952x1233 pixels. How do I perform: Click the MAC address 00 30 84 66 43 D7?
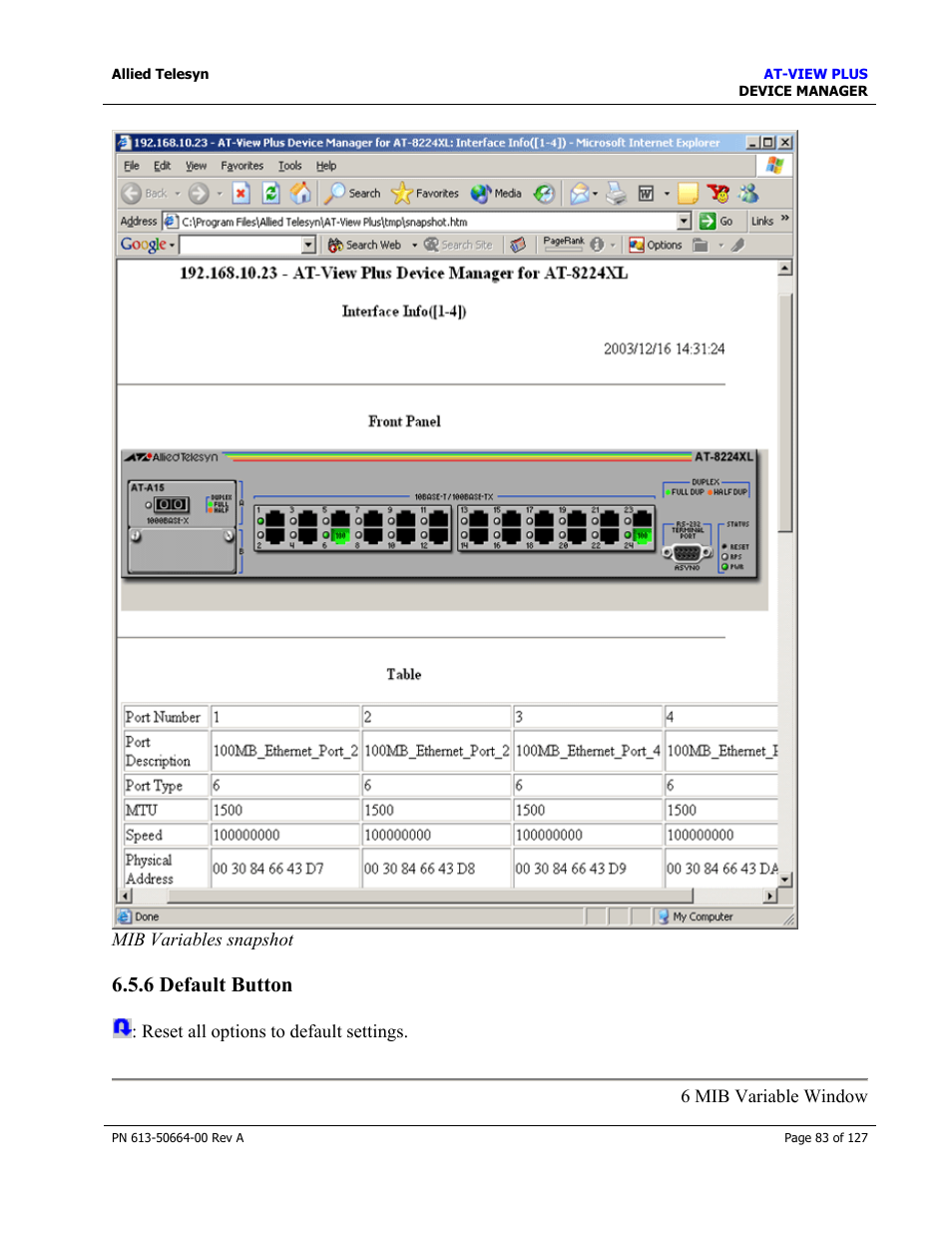click(267, 869)
